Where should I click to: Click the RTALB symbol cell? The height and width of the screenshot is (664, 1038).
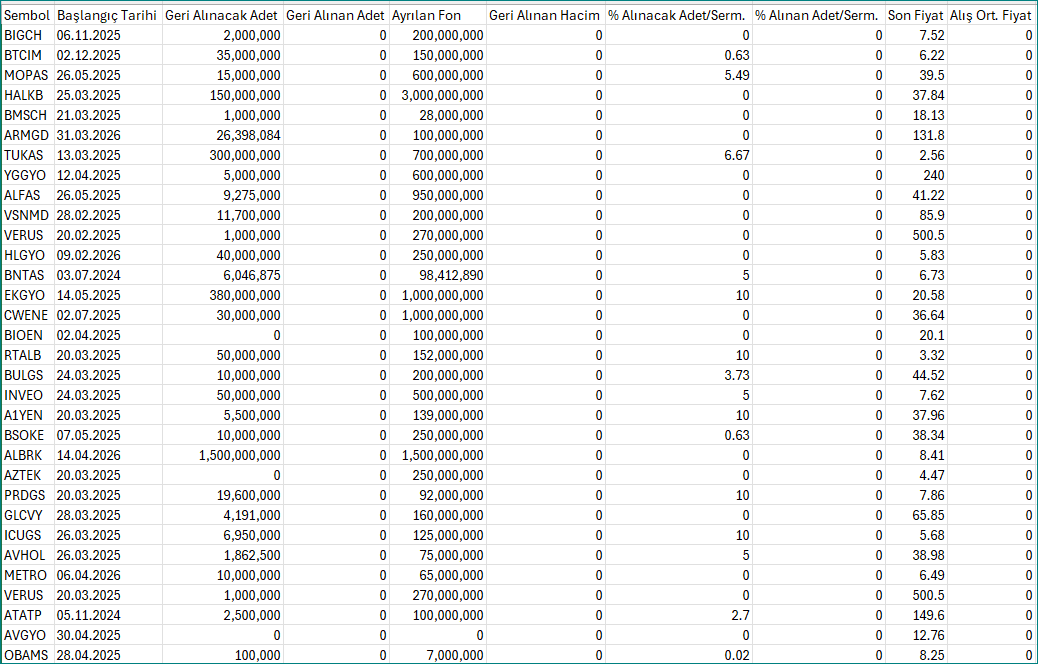coord(27,356)
